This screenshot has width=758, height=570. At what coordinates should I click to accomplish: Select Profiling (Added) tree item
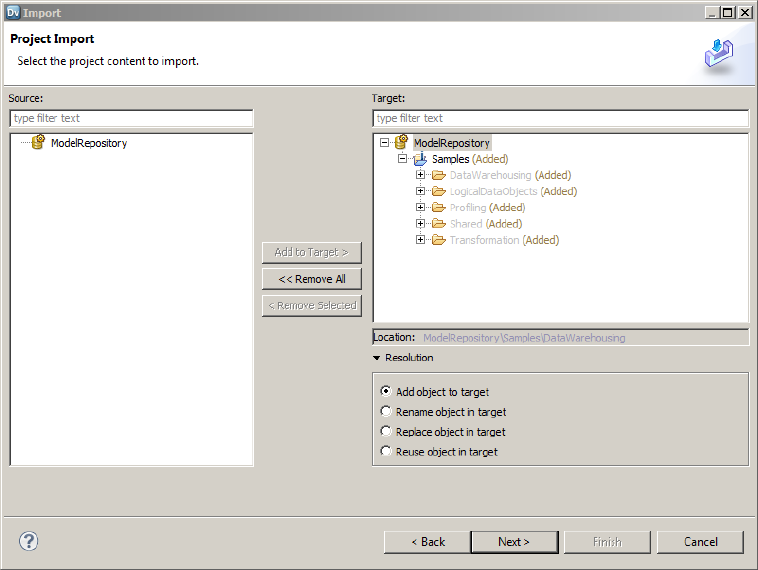point(487,207)
